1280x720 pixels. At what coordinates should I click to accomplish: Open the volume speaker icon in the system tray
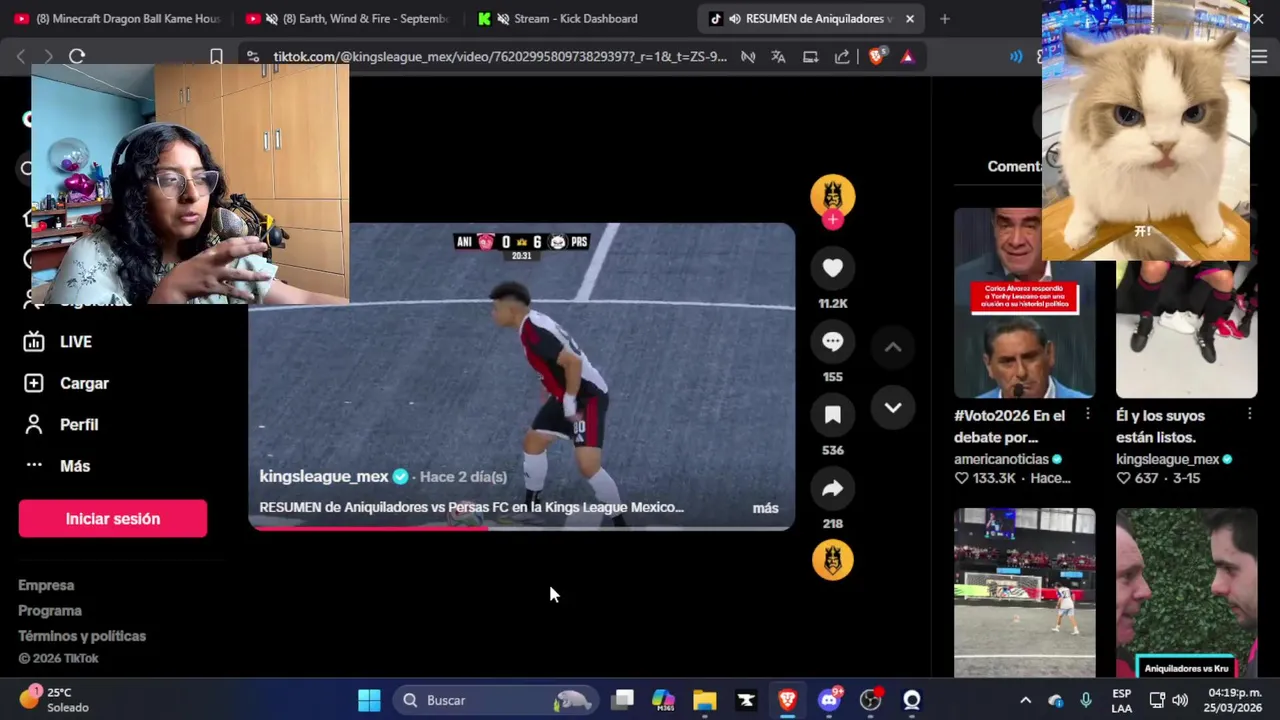pyautogui.click(x=1180, y=700)
